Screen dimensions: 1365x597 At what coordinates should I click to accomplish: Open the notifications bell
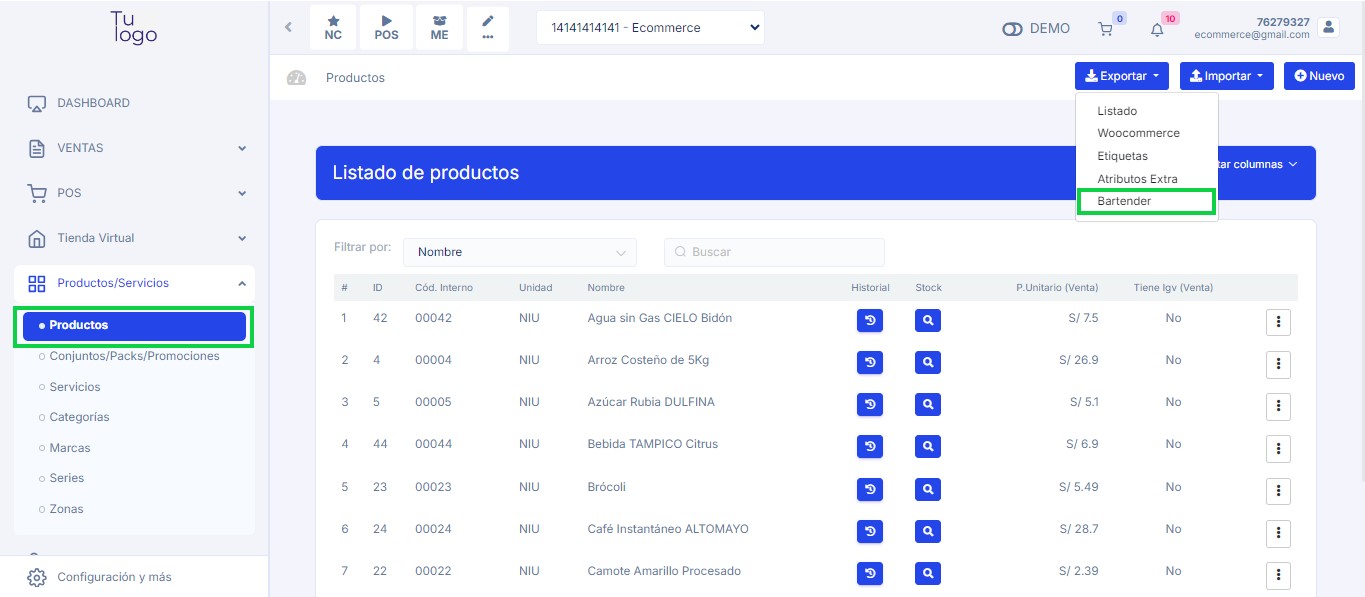click(x=1157, y=29)
